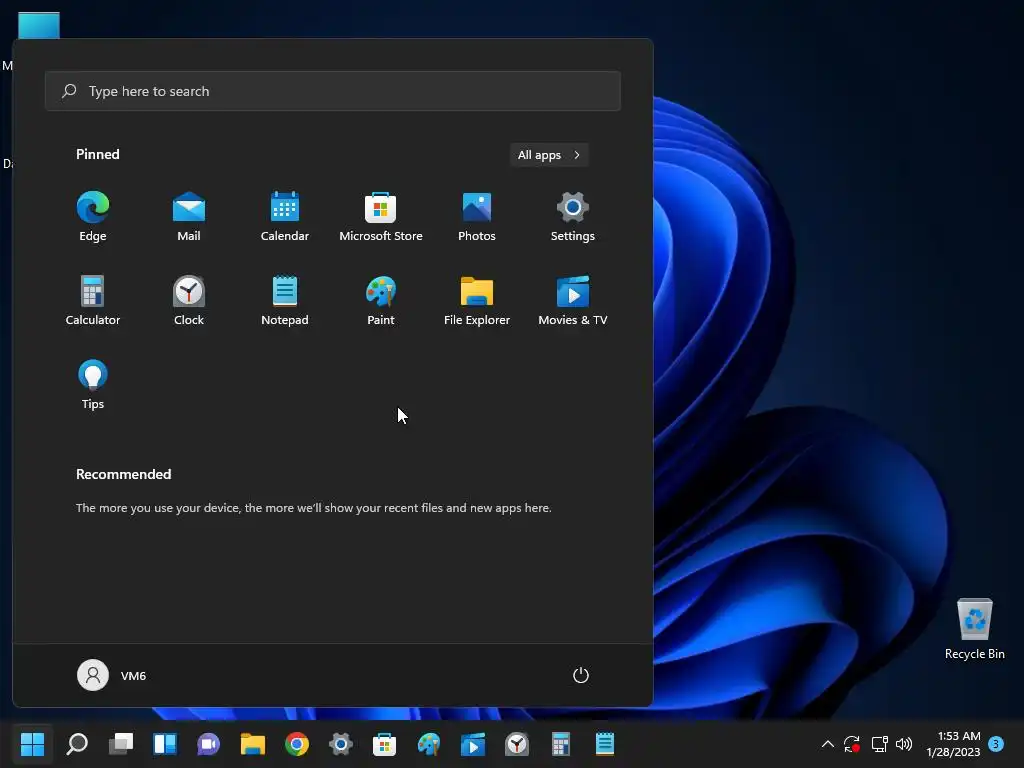Open Task View on the taskbar
Viewport: 1024px width, 768px height.
coord(121,744)
